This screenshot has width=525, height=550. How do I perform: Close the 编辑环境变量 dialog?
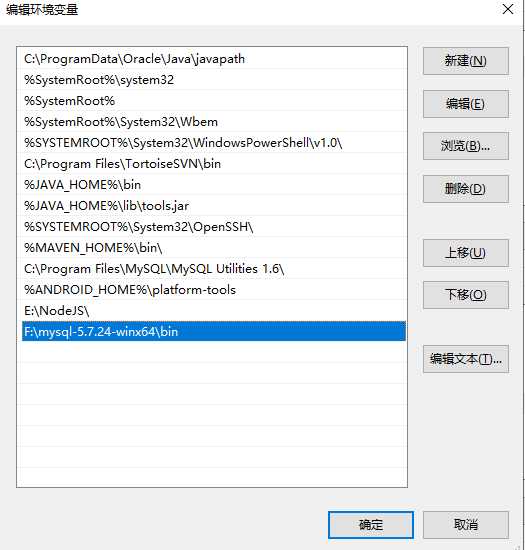(x=507, y=9)
